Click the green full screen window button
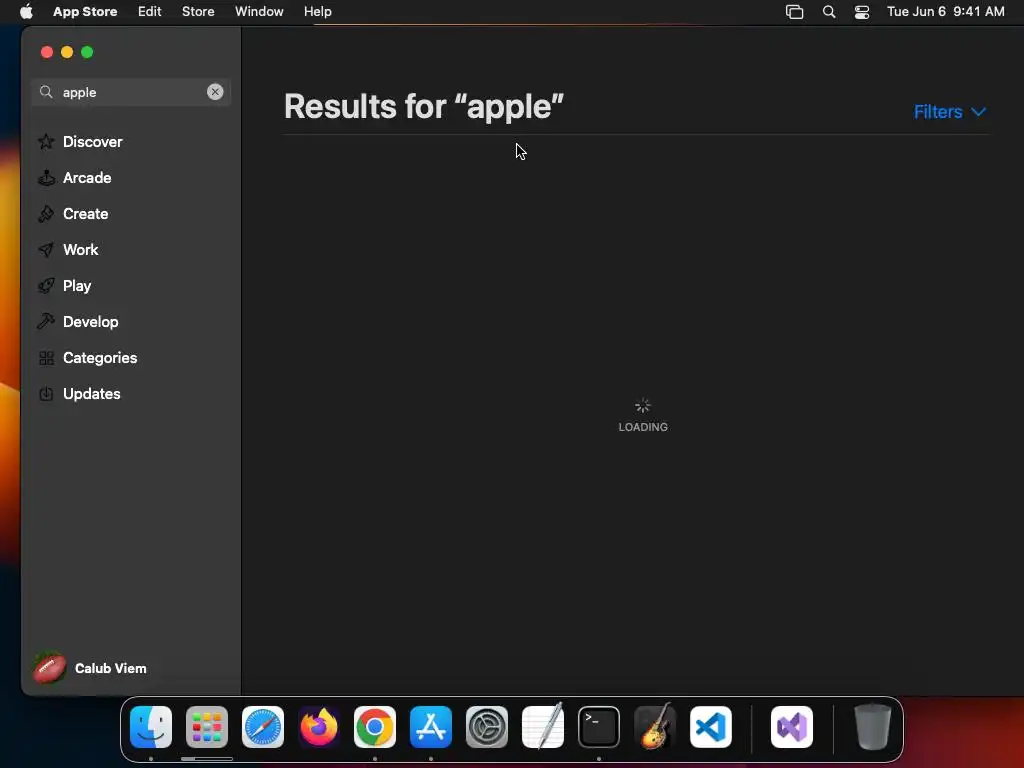The image size is (1024, 768). (87, 52)
